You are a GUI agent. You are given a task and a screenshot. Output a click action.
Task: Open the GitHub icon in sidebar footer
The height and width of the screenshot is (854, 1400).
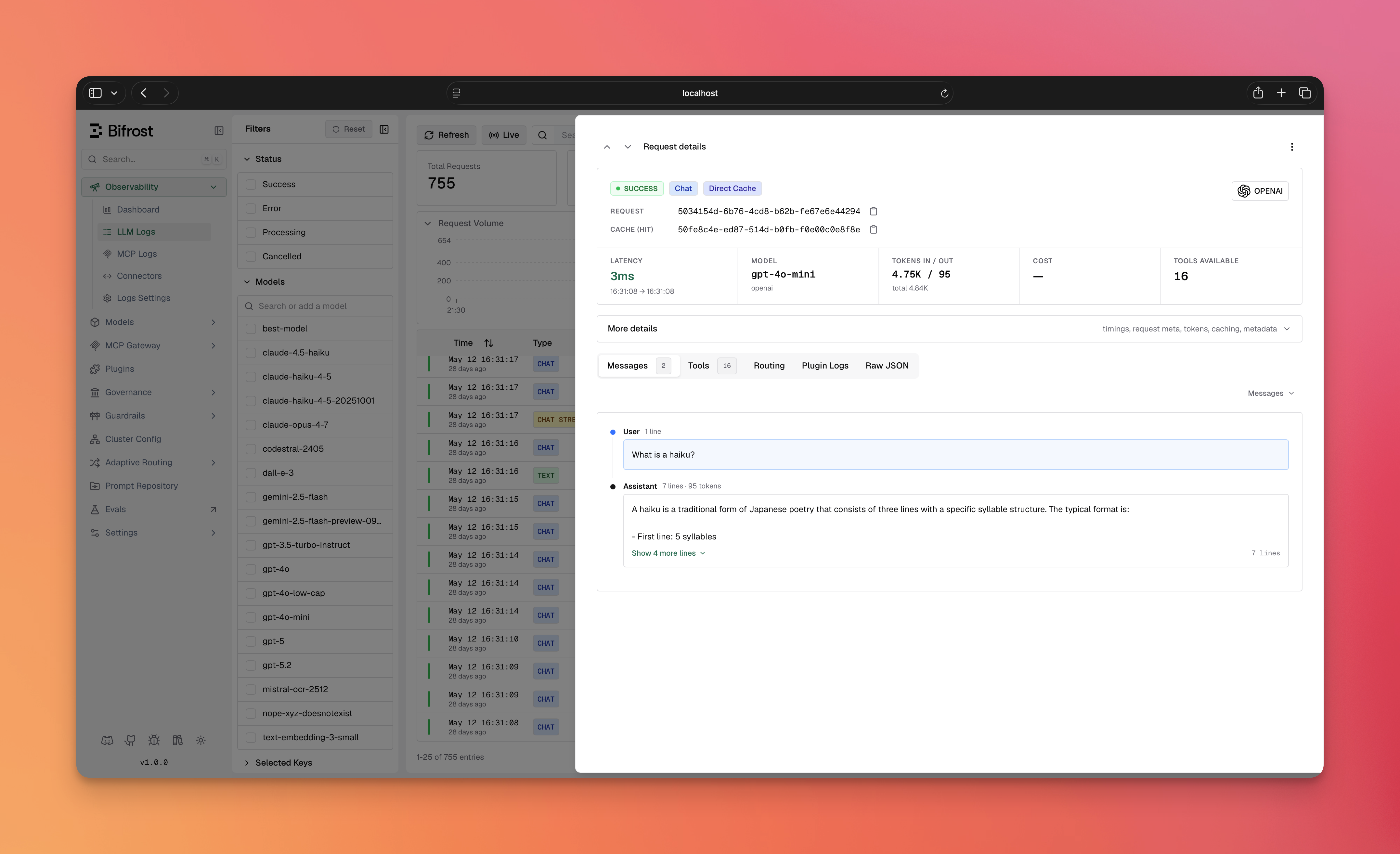tap(130, 740)
